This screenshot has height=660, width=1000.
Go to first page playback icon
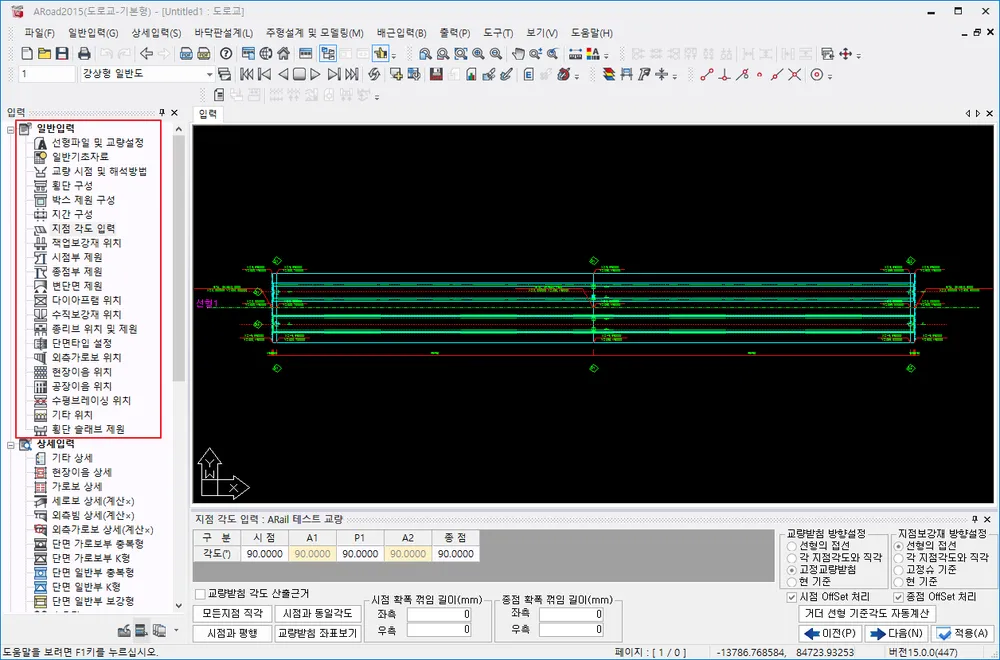[x=247, y=75]
